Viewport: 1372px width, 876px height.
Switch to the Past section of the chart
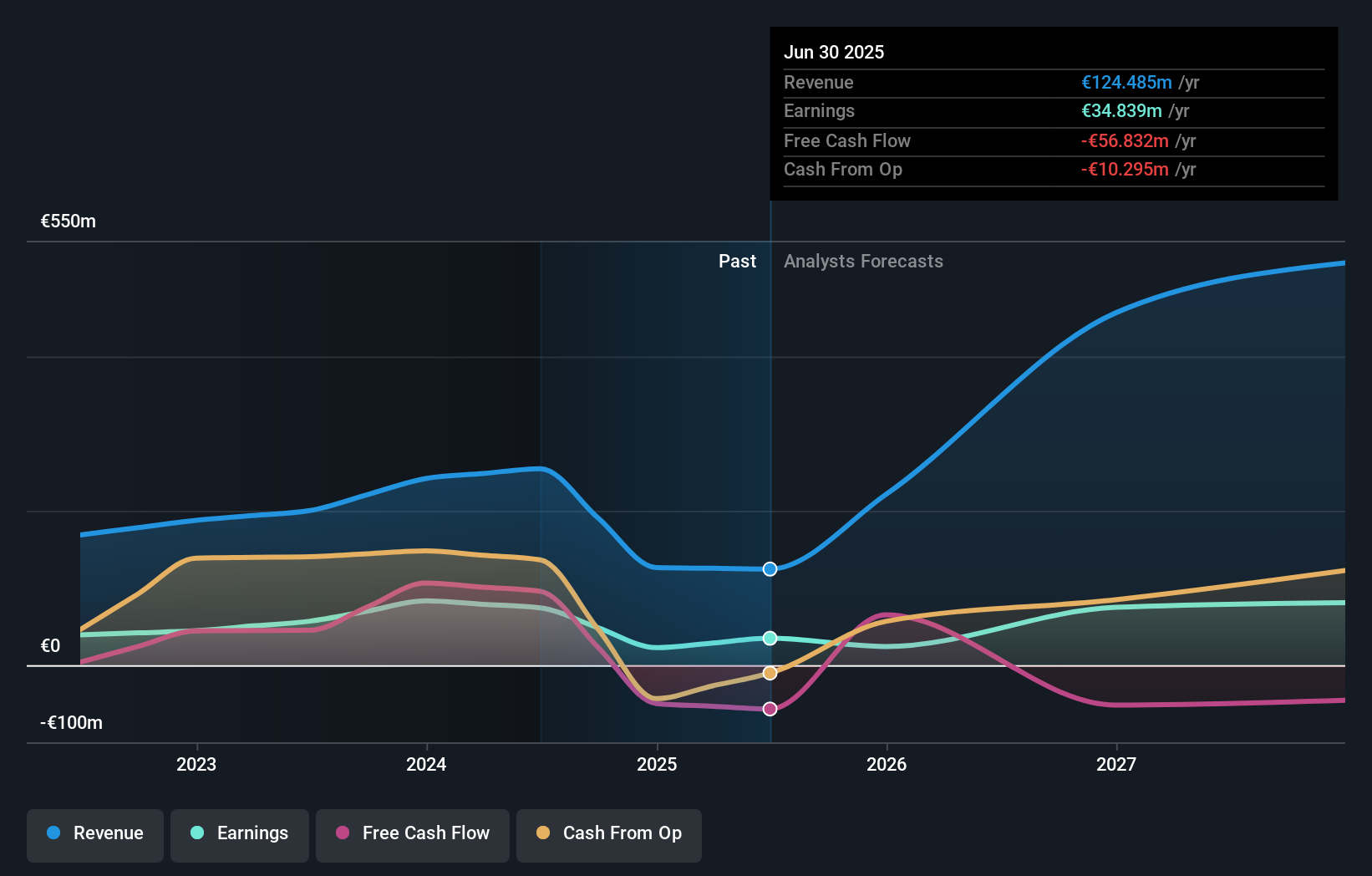[x=737, y=261]
